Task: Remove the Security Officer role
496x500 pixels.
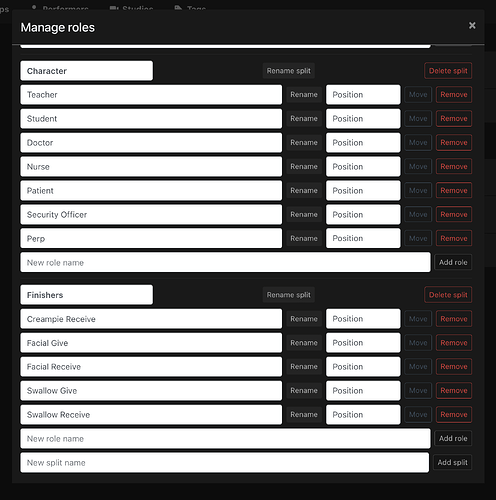Action: click(454, 215)
